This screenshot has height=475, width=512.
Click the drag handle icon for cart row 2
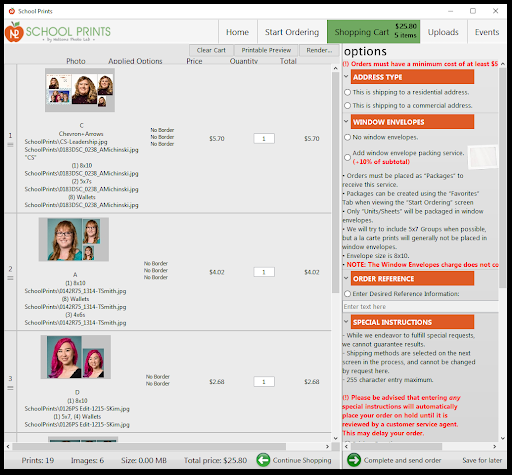click(x=10, y=278)
